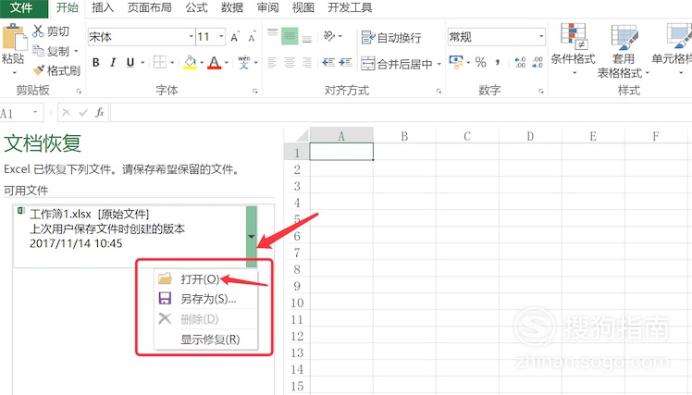The width and height of the screenshot is (692, 395).
Task: Open the 对齐方式 alignment dialog launcher
Action: (439, 91)
